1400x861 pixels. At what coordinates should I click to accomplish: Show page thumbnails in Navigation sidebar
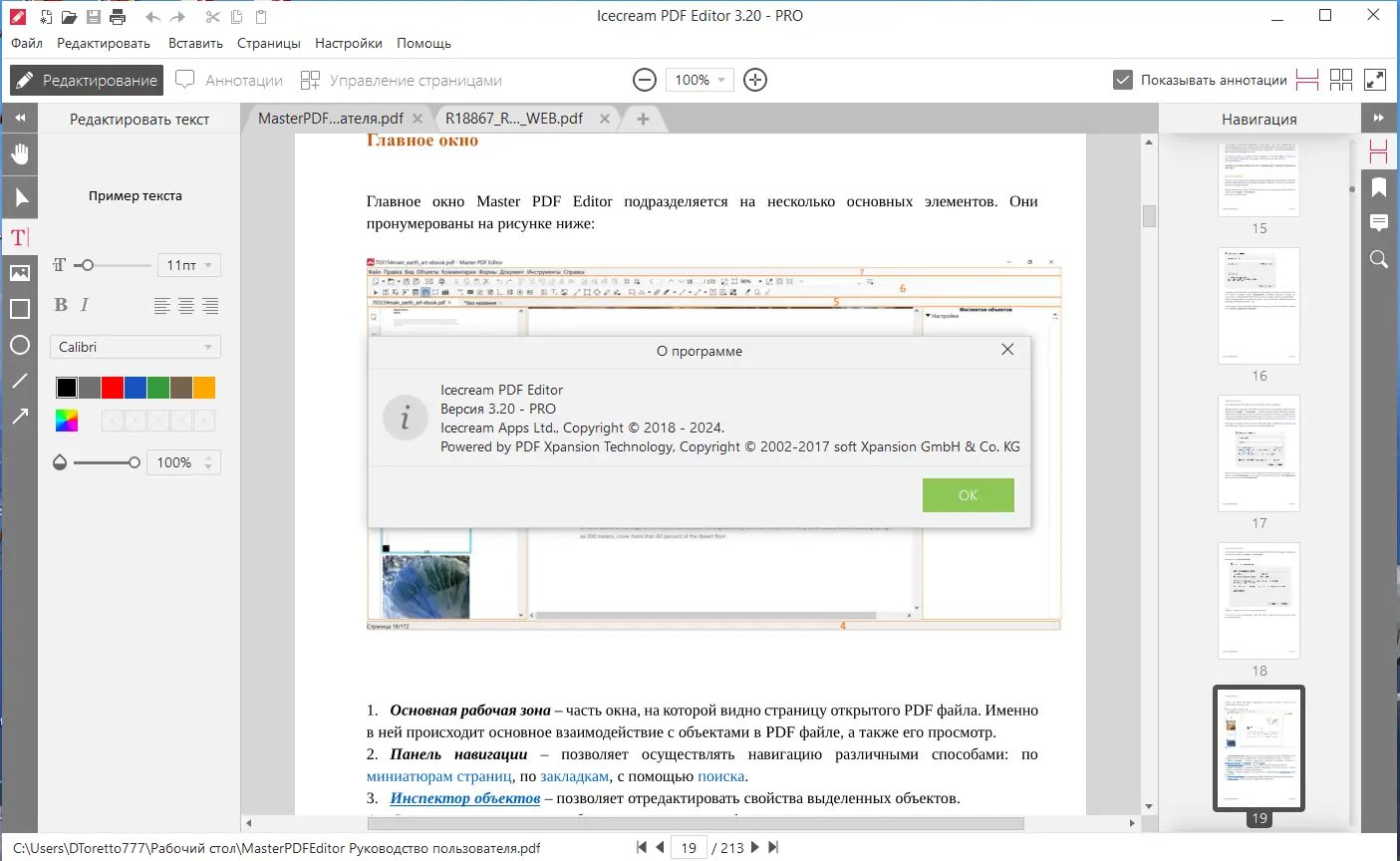pyautogui.click(x=1379, y=151)
